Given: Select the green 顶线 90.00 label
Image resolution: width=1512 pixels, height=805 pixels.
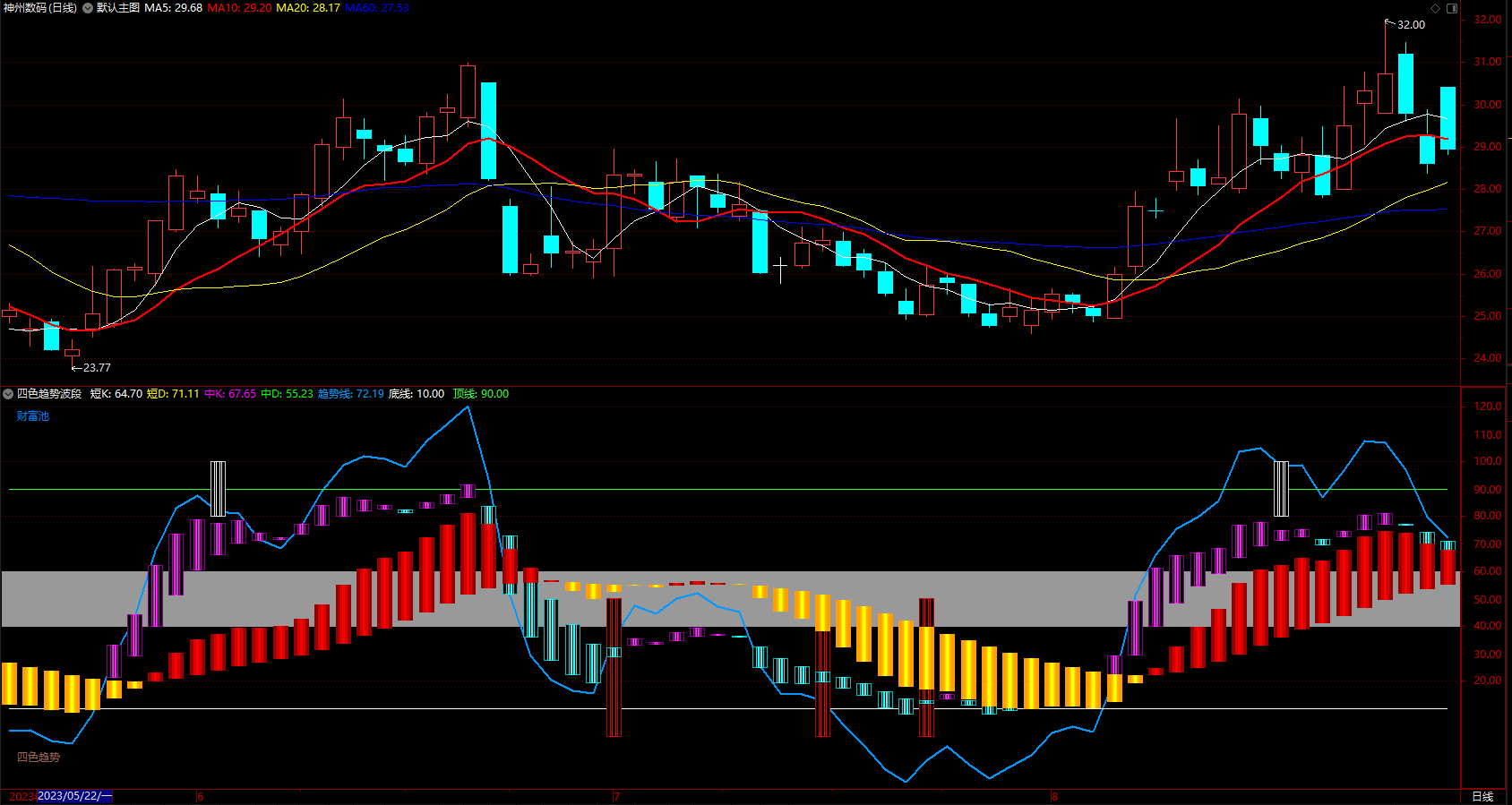Looking at the screenshot, I should [481, 394].
